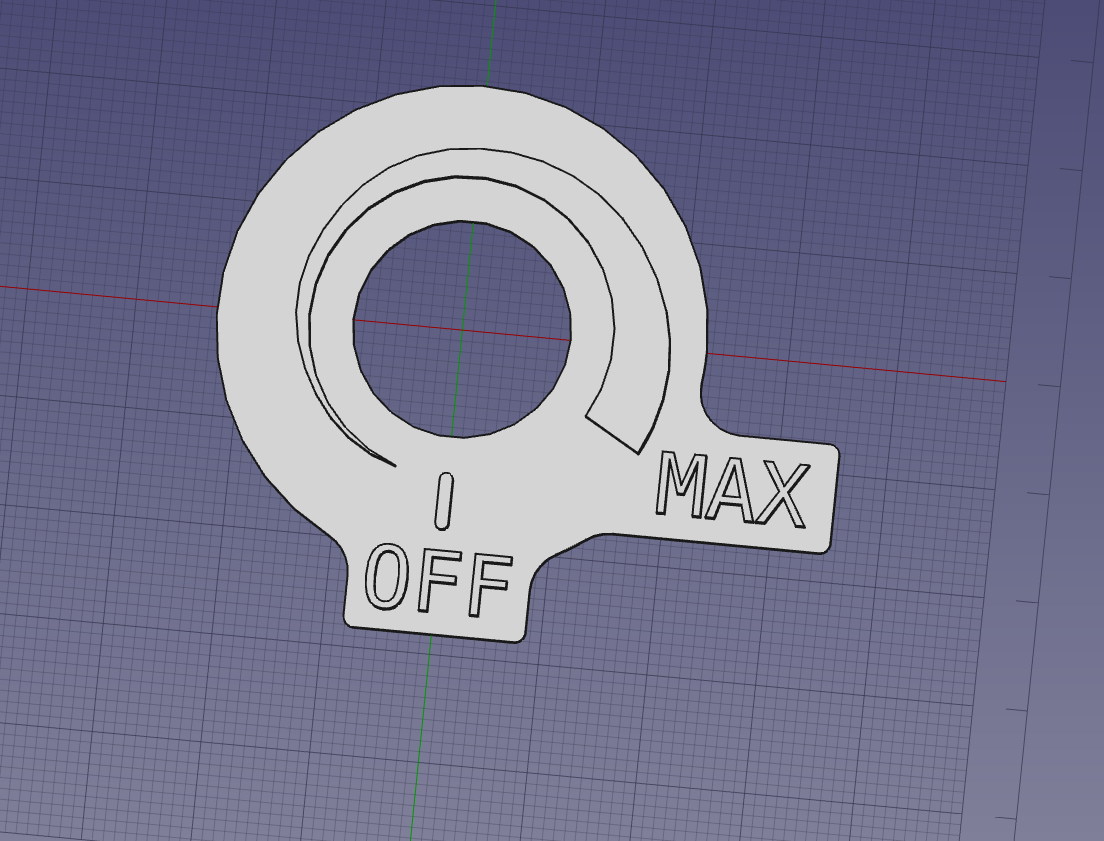Click the wide end of the tapered arc

(615, 430)
